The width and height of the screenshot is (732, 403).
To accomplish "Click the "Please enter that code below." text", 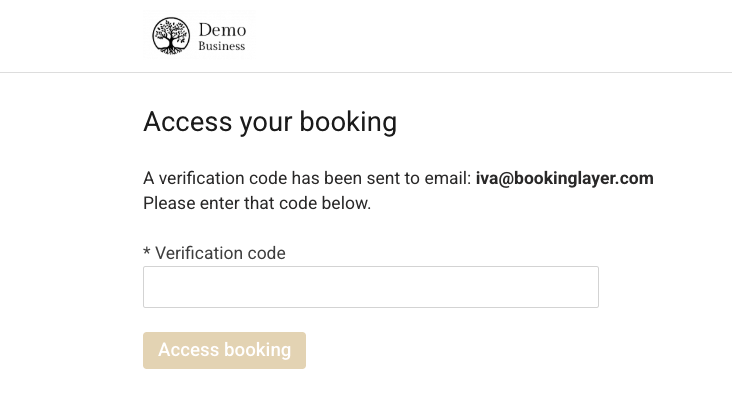I will point(257,203).
